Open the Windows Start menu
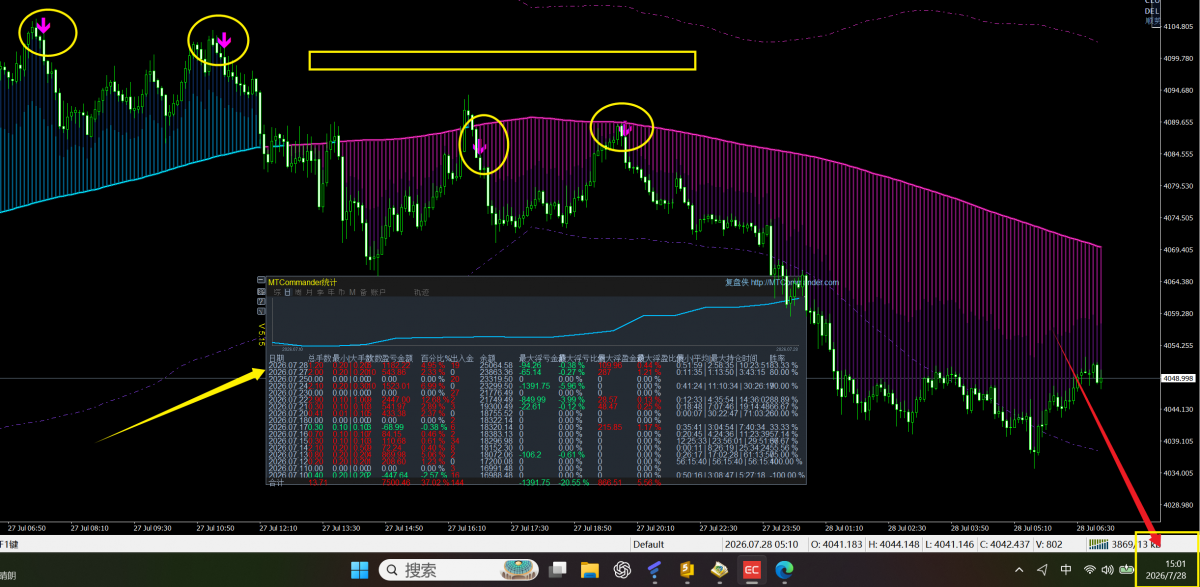 click(x=359, y=570)
